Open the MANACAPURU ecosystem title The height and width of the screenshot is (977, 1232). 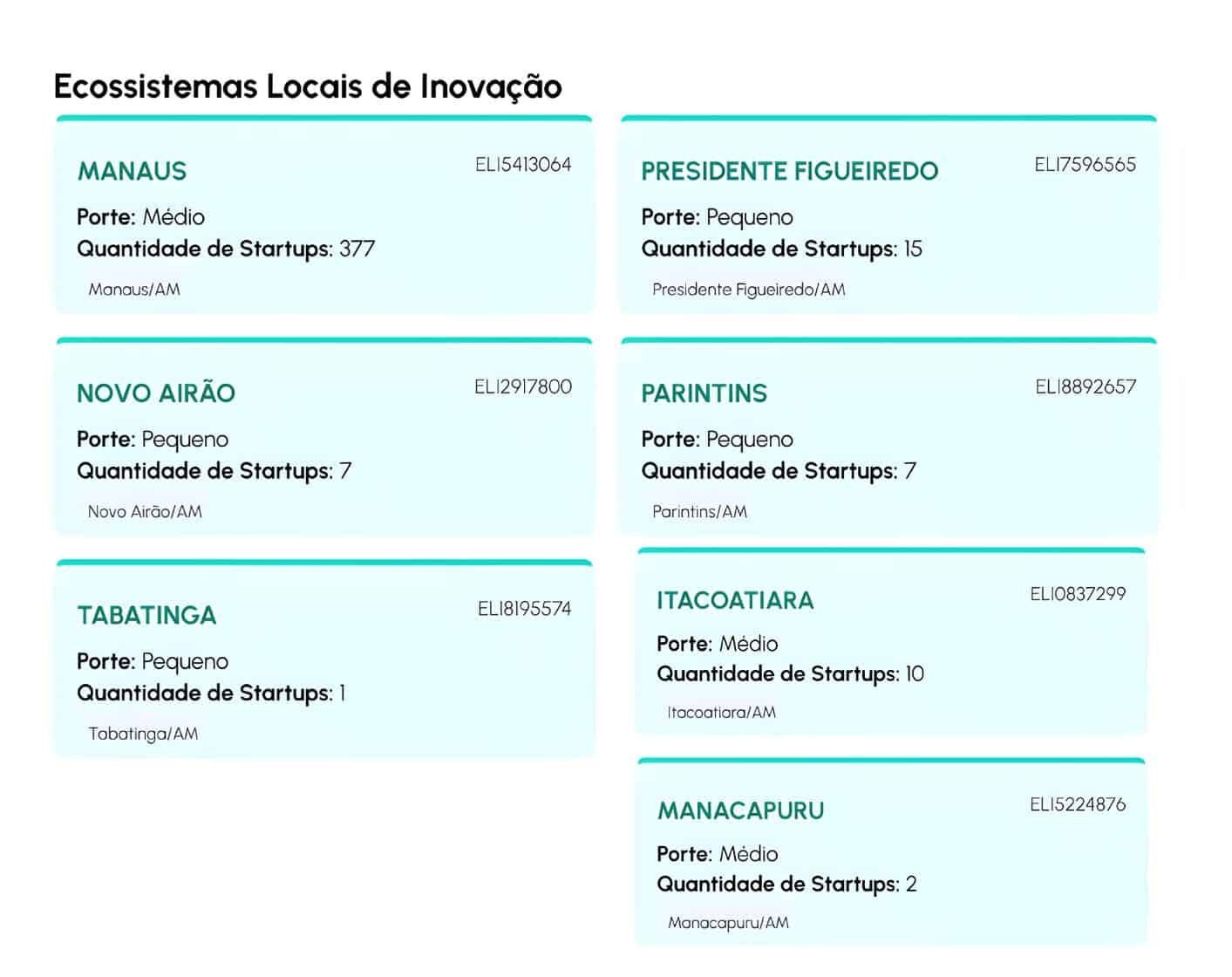tap(740, 810)
